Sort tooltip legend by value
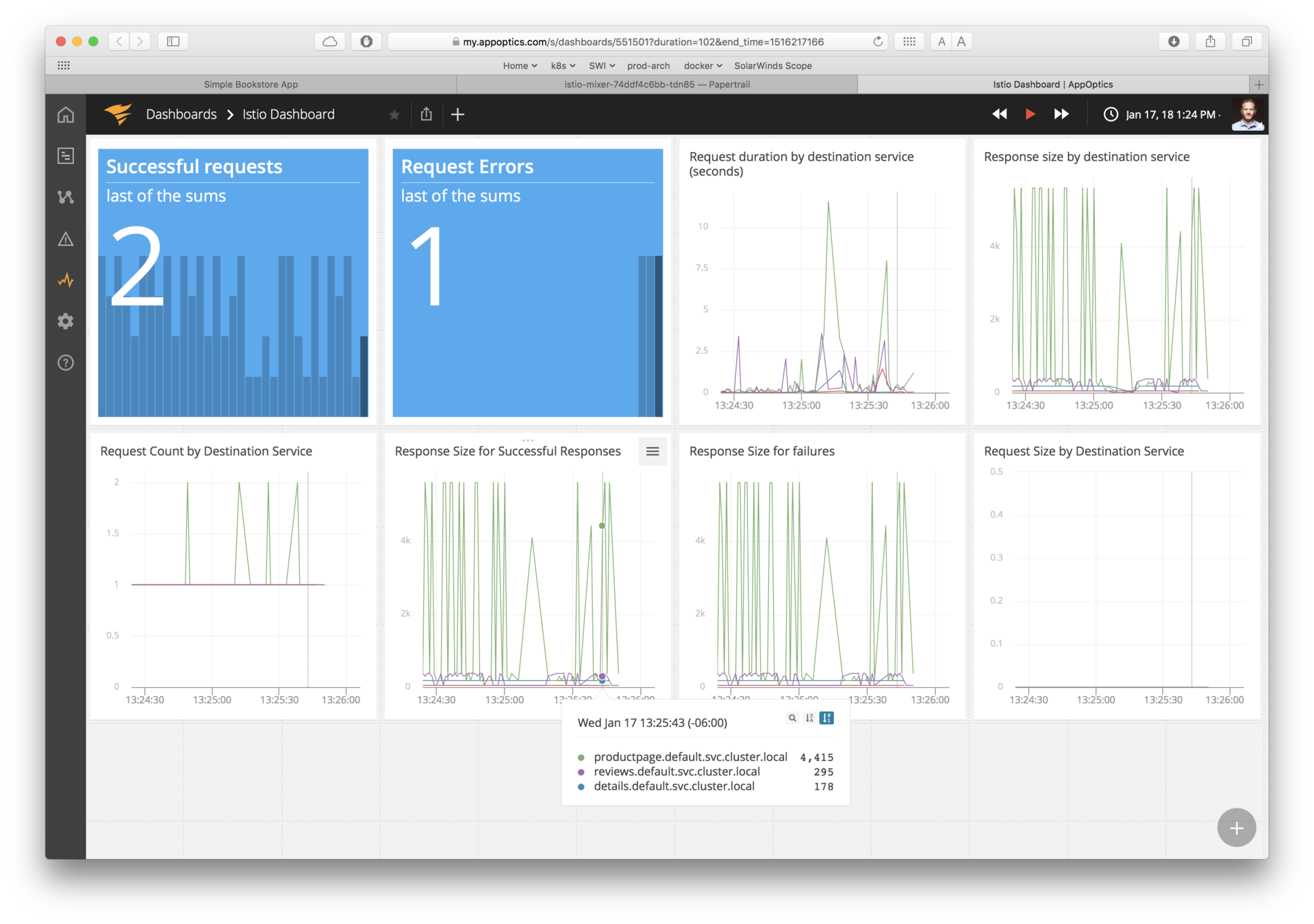 pos(826,718)
